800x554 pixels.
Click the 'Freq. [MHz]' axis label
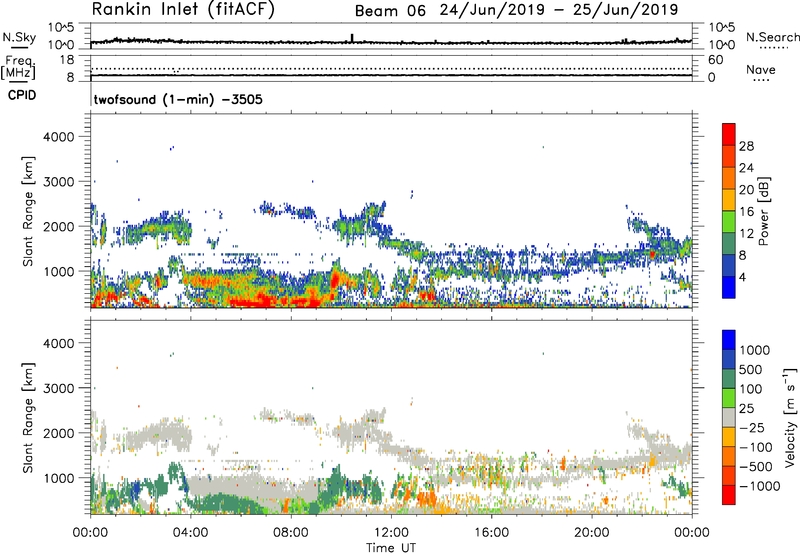pos(18,68)
